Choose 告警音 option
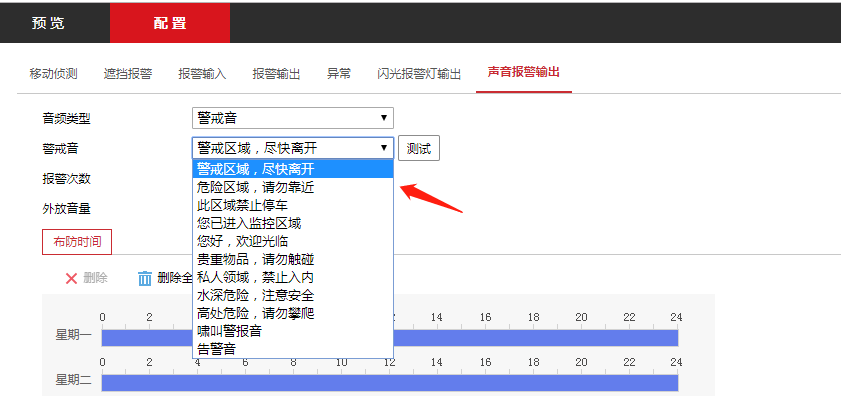 point(293,349)
